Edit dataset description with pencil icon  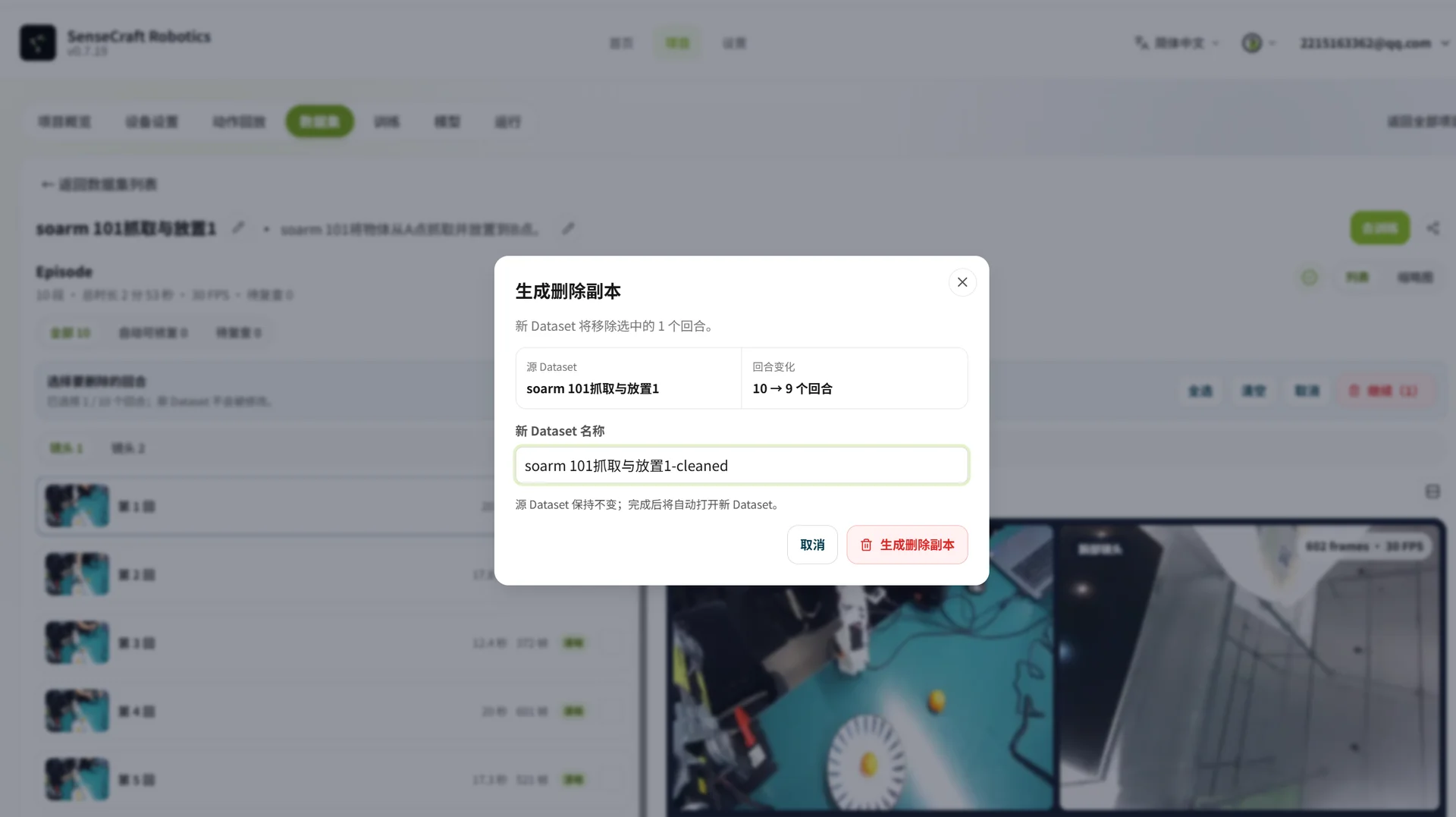tap(568, 228)
